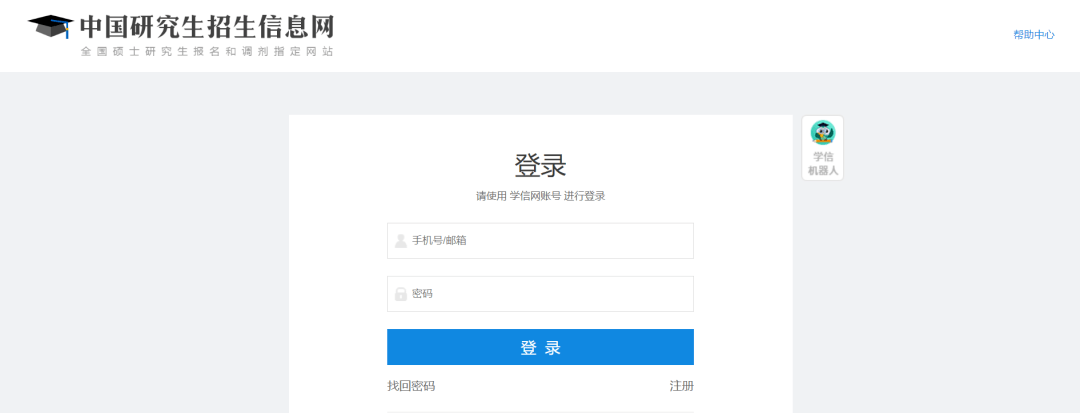Click the user silhouette icon in account field
Viewport: 1080px width, 413px height.
[x=400, y=241]
